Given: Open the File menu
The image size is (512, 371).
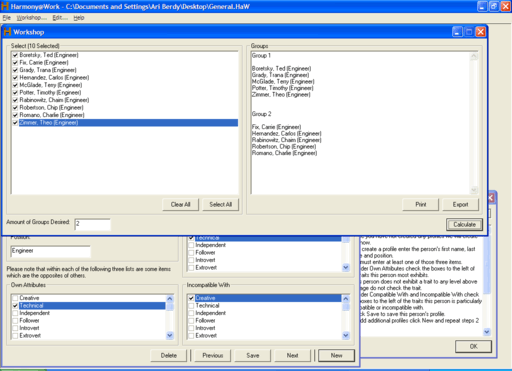Looking at the screenshot, I should pos(7,18).
